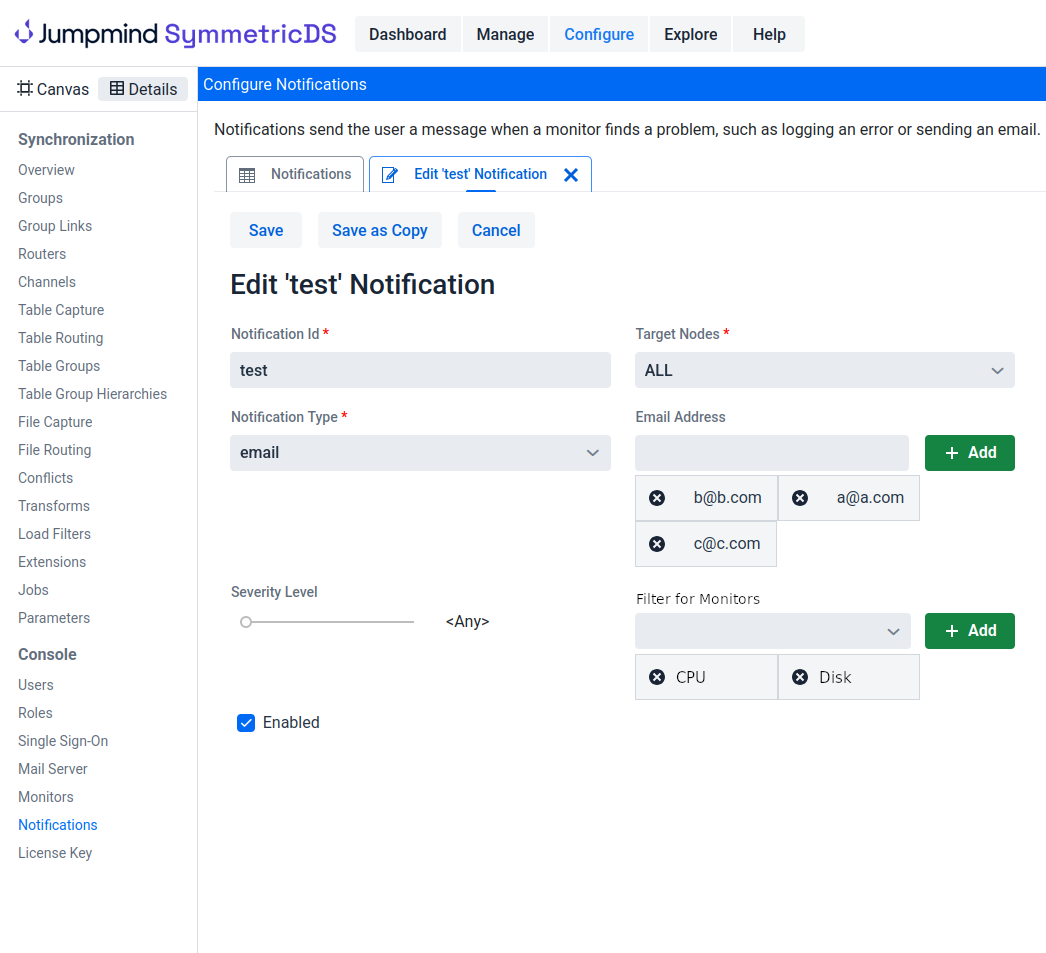This screenshot has height=953, width=1046.
Task: Open the Manage menu
Action: click(x=505, y=34)
